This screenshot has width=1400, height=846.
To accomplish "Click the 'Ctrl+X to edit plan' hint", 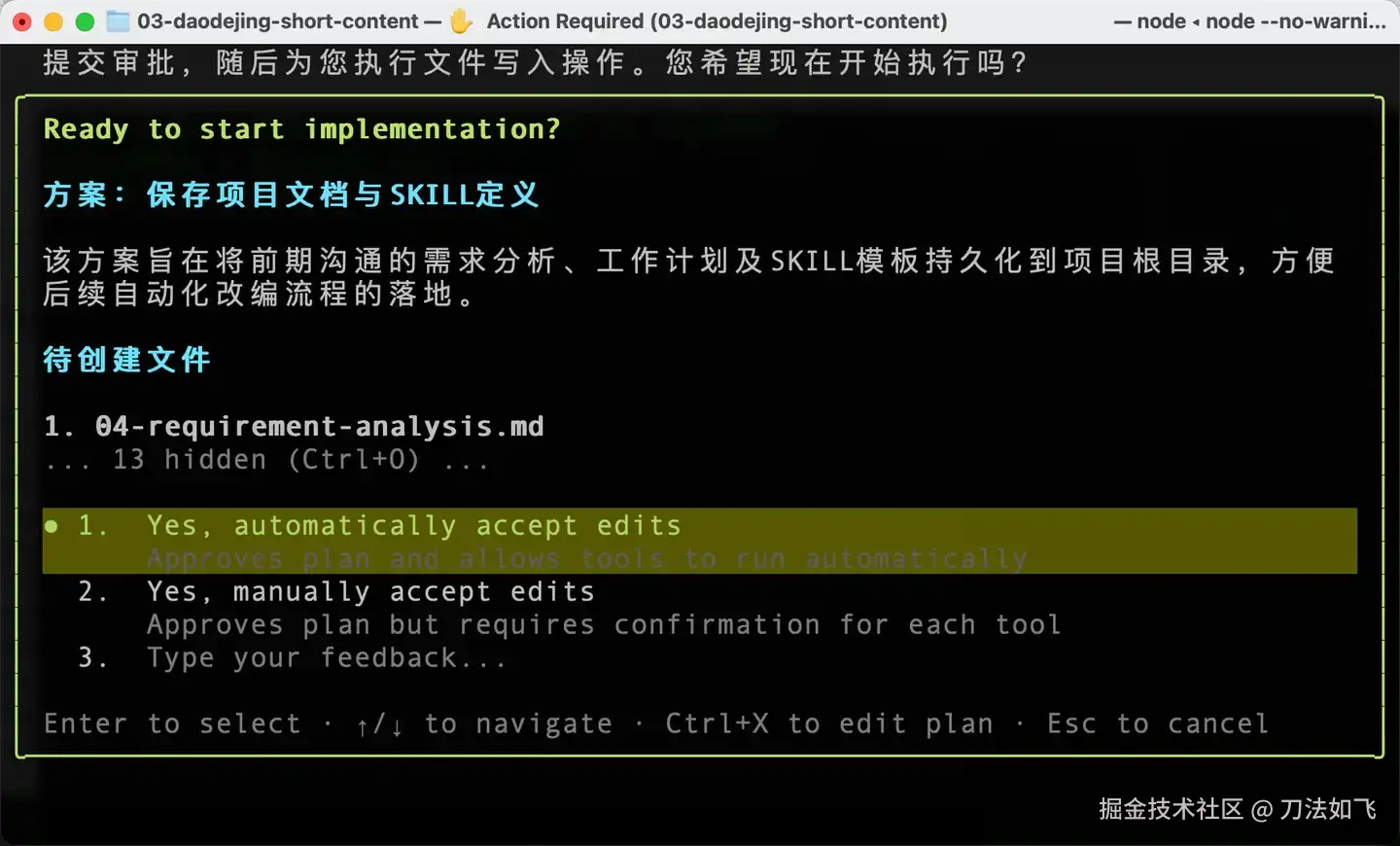I will [x=829, y=724].
